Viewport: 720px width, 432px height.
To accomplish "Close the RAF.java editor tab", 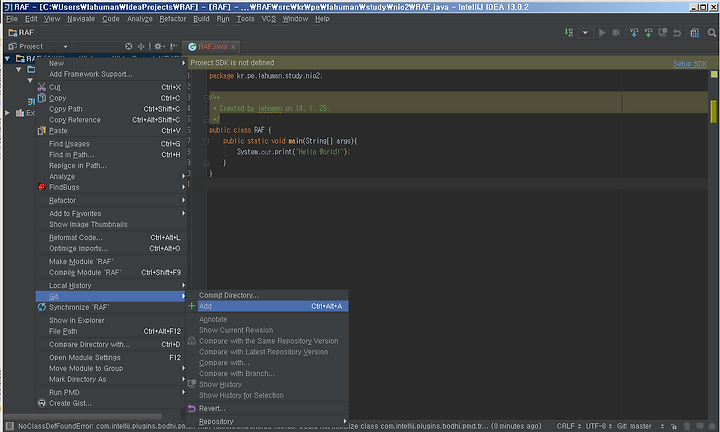I will point(233,47).
